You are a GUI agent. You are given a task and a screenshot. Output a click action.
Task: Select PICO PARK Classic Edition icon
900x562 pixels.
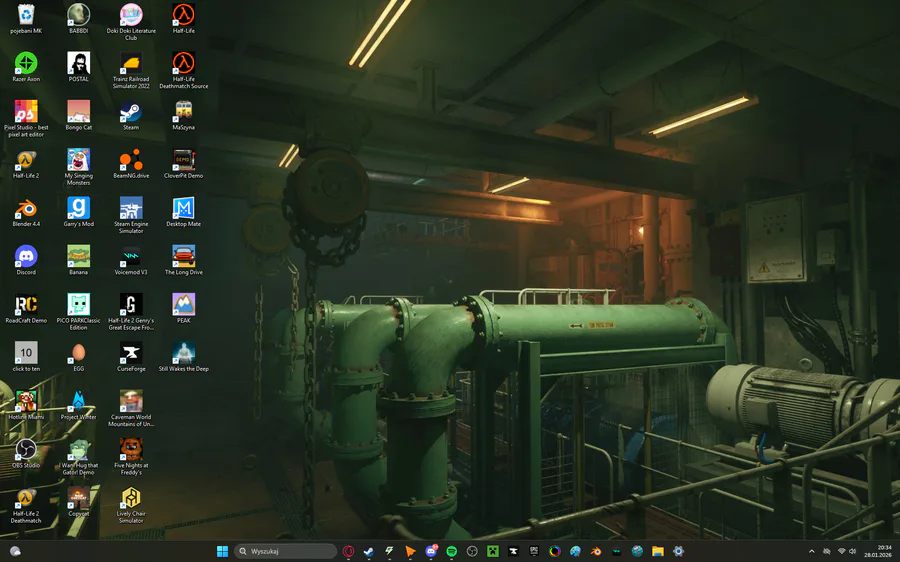point(79,312)
